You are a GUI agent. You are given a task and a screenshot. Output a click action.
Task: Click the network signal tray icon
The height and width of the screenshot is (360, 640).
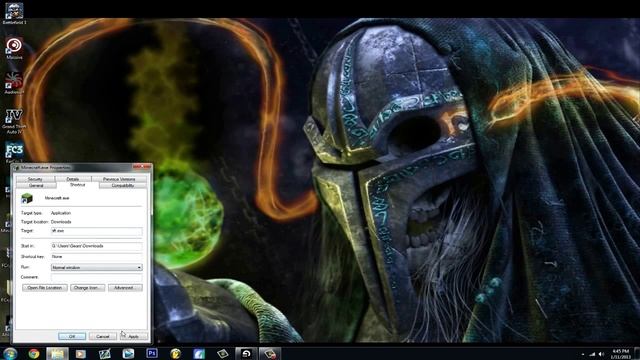[x=592, y=354]
